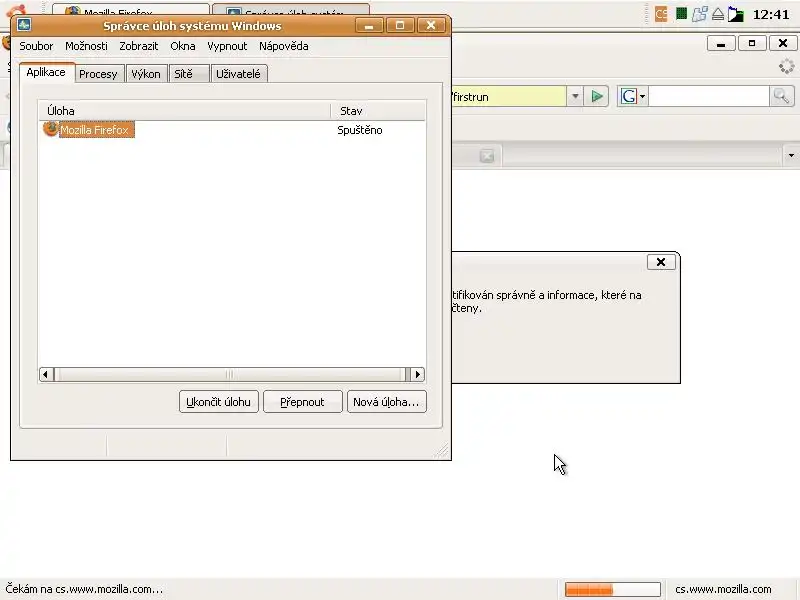Click the Ubuntu logo menu icon
800x600 pixels.
[x=15, y=10]
